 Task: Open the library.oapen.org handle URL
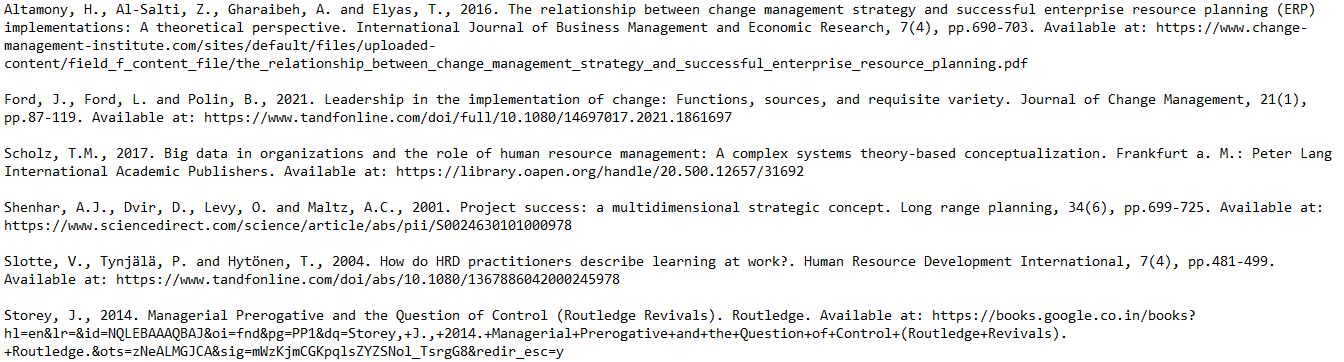click(x=600, y=171)
